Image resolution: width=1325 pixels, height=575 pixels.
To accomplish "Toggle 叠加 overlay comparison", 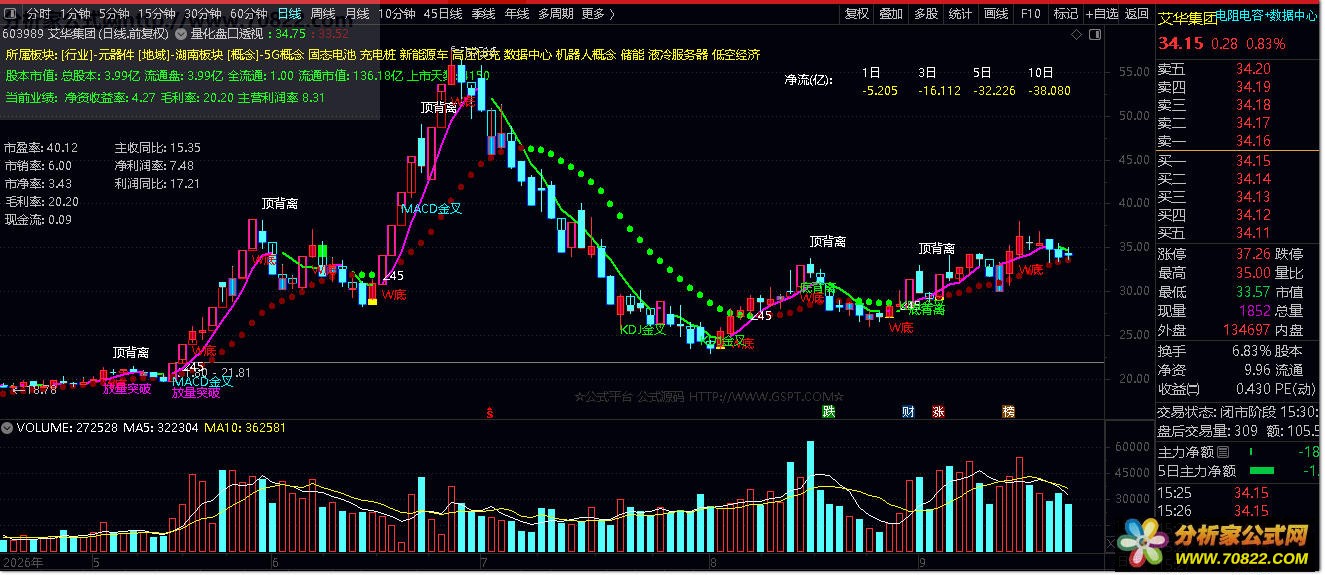I will click(891, 14).
